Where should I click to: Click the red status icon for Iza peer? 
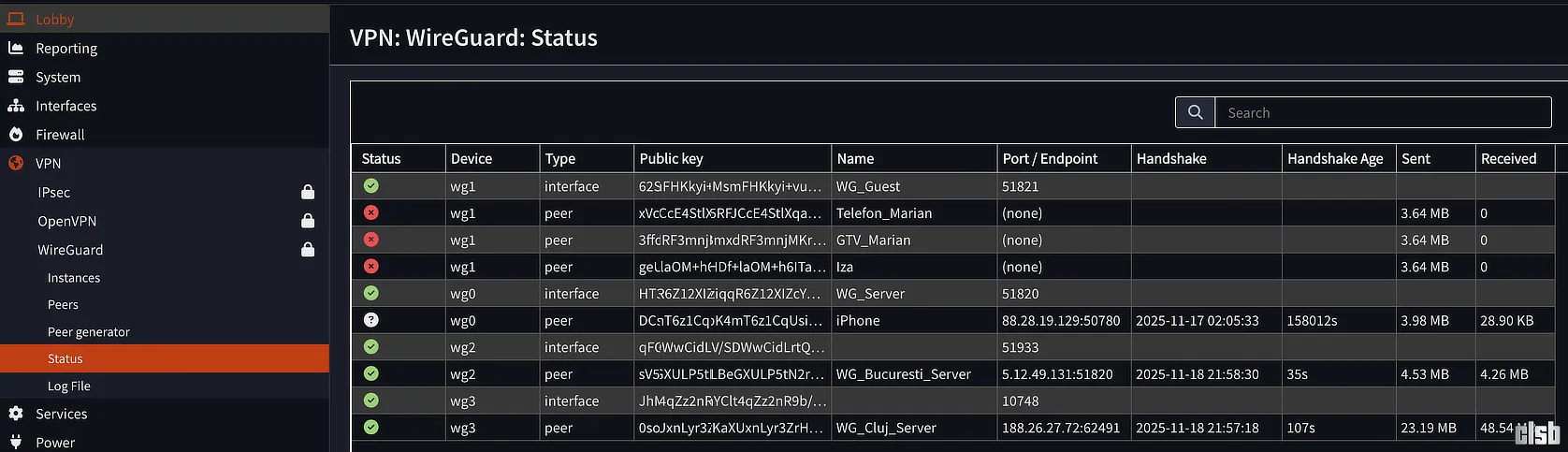coord(371,267)
